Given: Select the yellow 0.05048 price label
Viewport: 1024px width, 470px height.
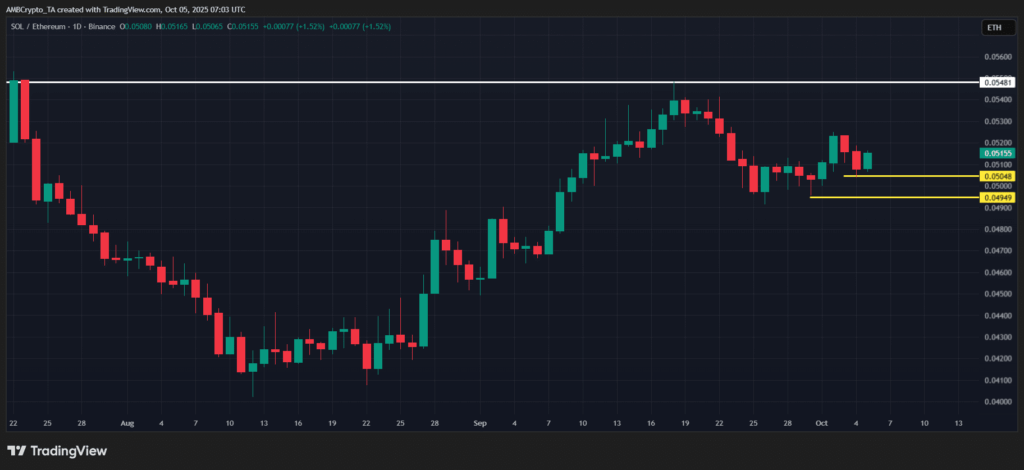Looking at the screenshot, I should (997, 176).
